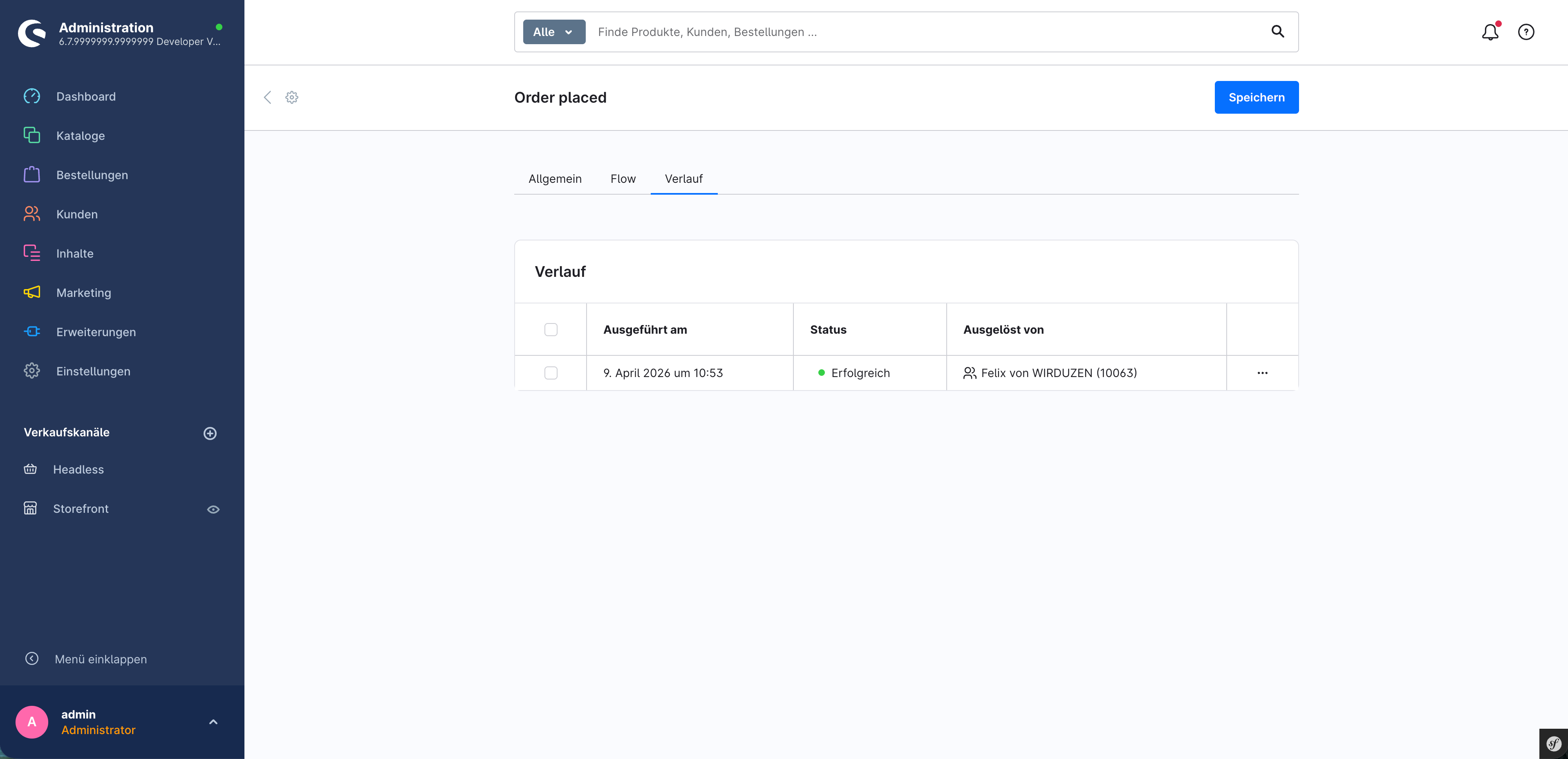Viewport: 1568px width, 759px height.
Task: Open notifications bell icon
Action: click(x=1490, y=31)
